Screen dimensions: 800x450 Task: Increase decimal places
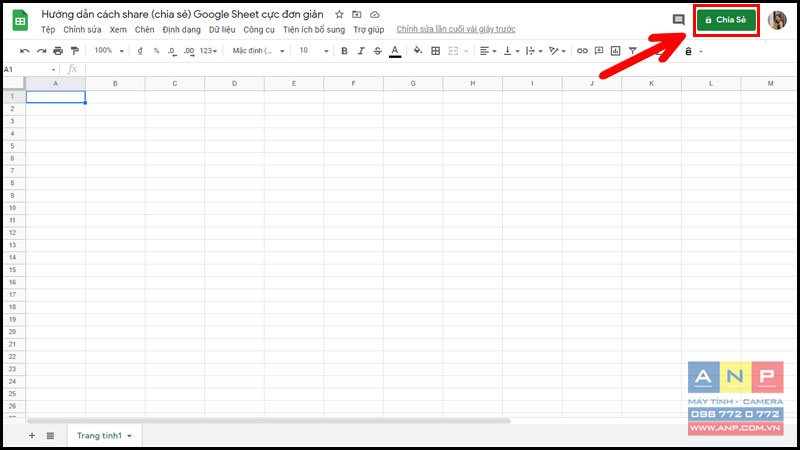pyautogui.click(x=189, y=51)
